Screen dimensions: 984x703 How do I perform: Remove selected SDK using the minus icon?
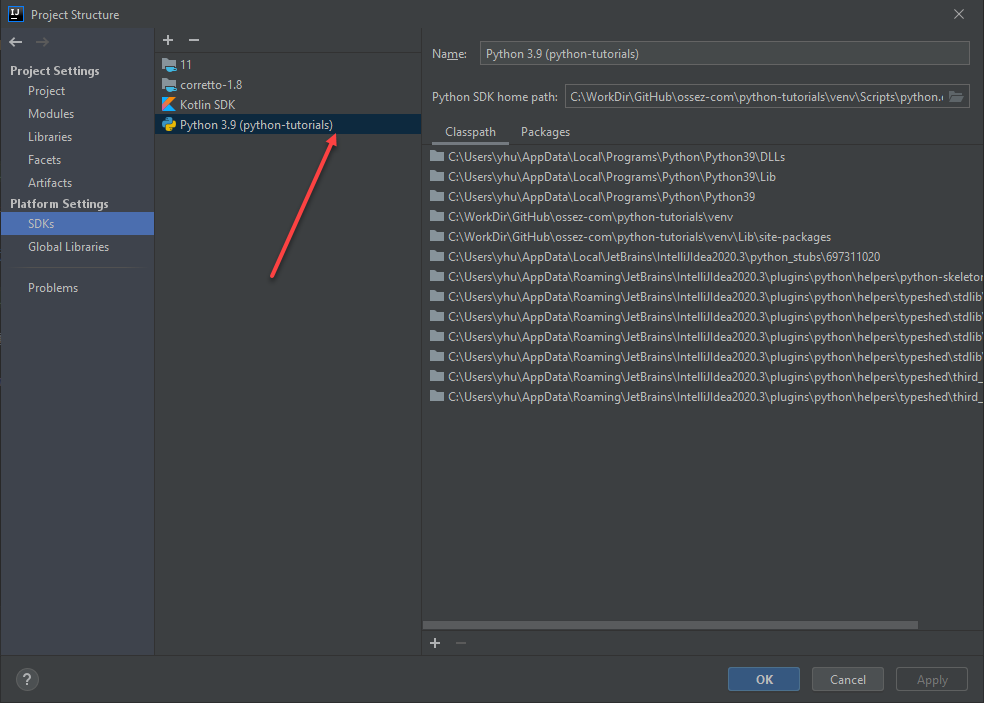click(193, 40)
